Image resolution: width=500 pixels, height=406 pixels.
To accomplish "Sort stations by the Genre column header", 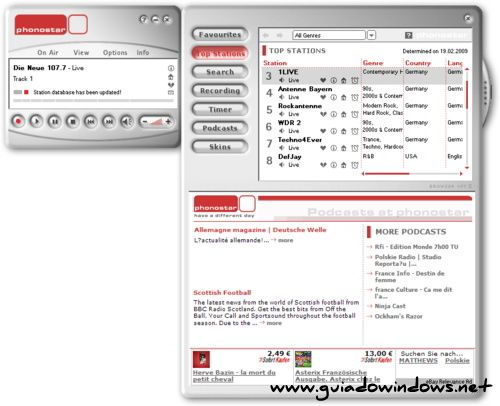I will click(x=373, y=63).
